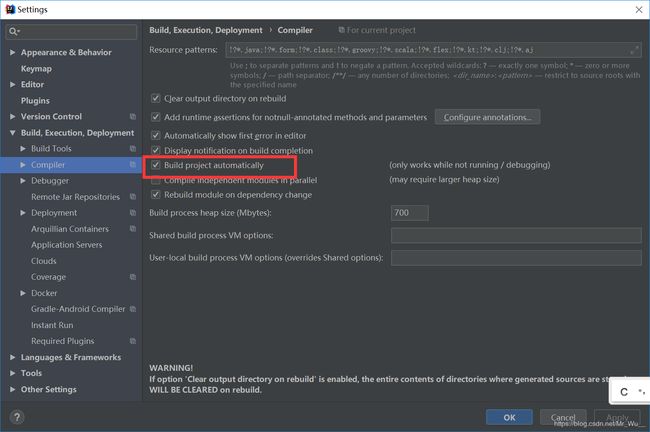Expand the Other Settings section arrow
Screen dimensions: 650x432
coord(12,389)
